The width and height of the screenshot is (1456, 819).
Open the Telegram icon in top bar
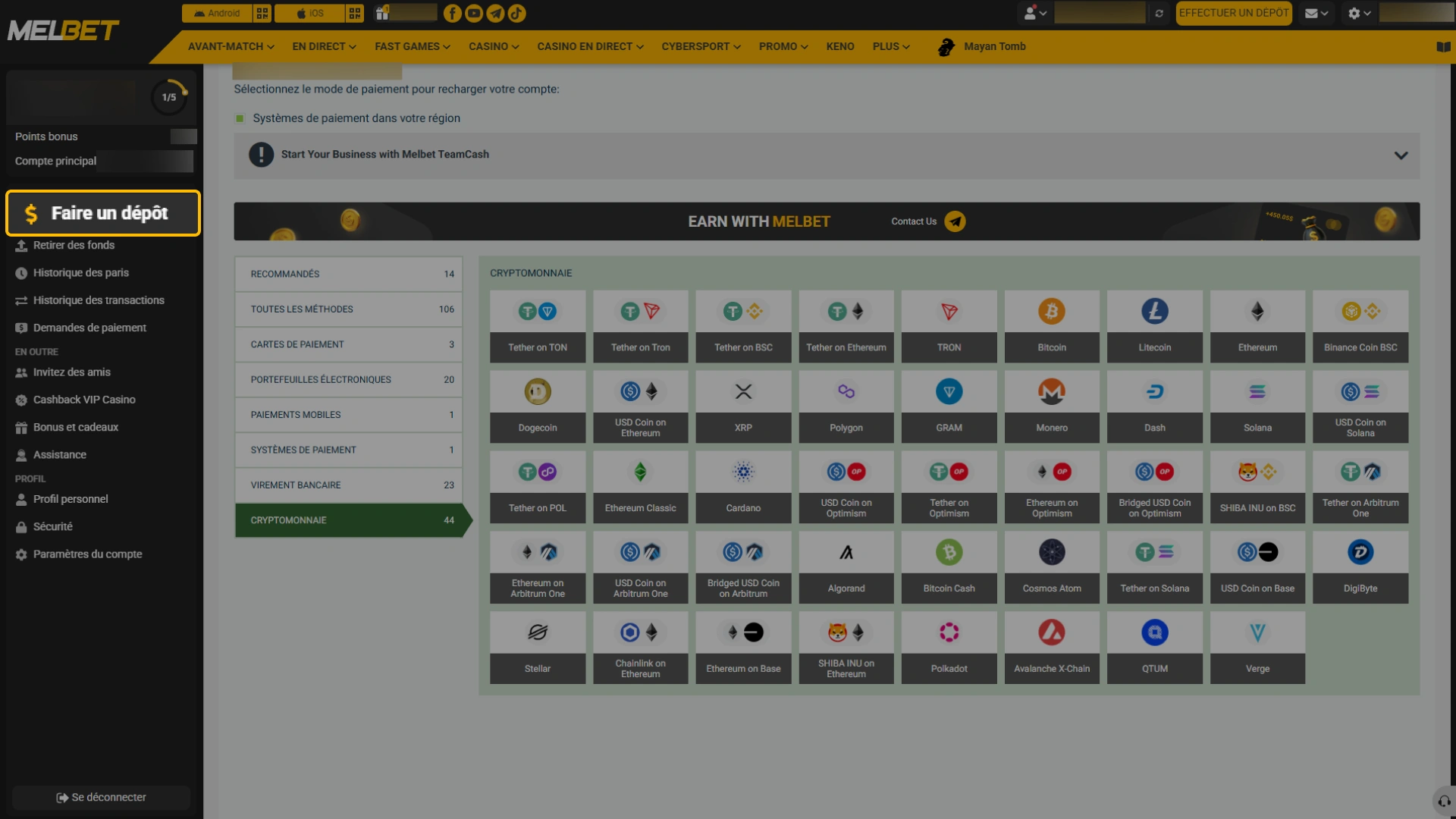click(x=495, y=13)
